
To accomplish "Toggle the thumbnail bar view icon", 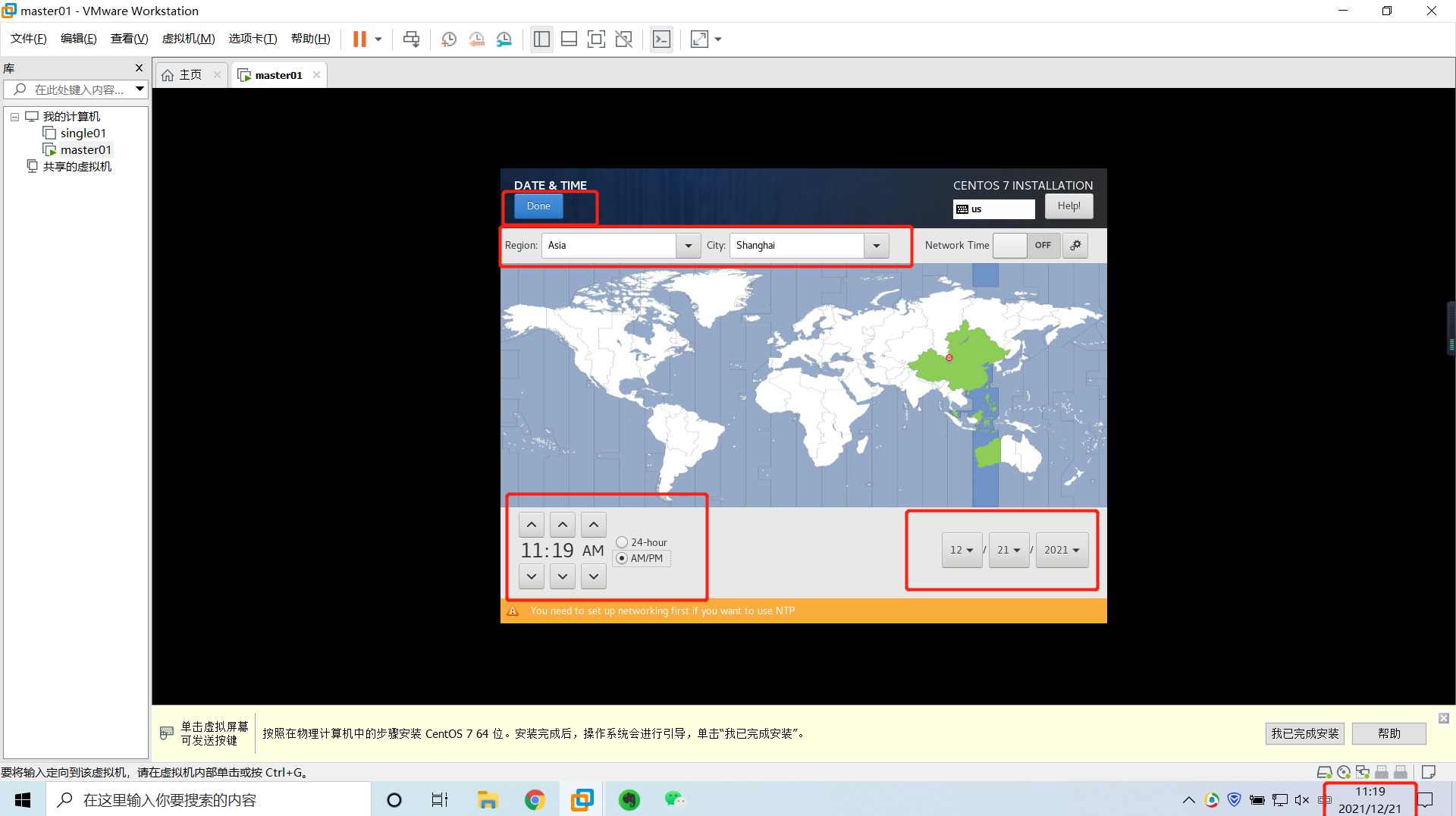I will tap(570, 39).
